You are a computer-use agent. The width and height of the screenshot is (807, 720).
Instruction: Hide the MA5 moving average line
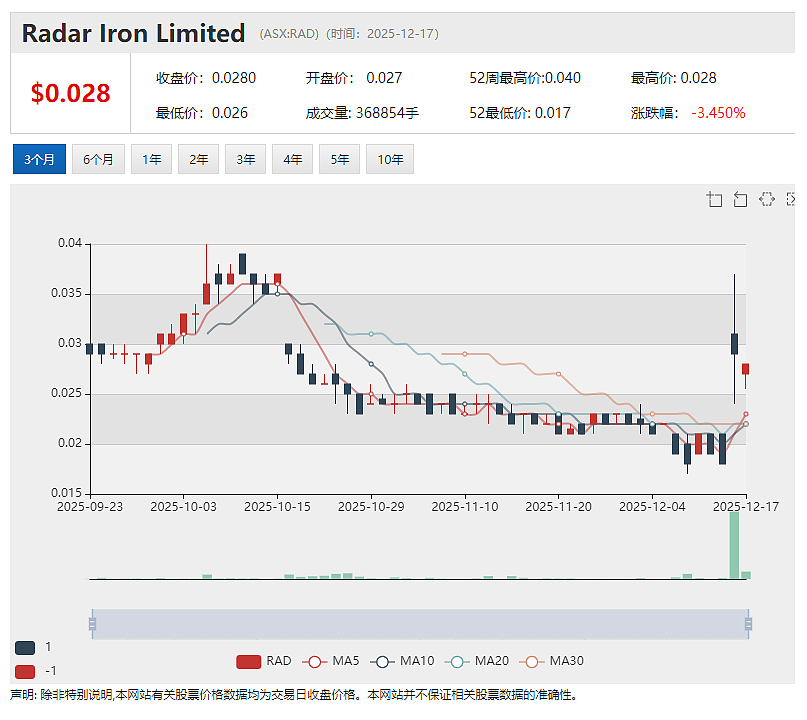tap(330, 661)
